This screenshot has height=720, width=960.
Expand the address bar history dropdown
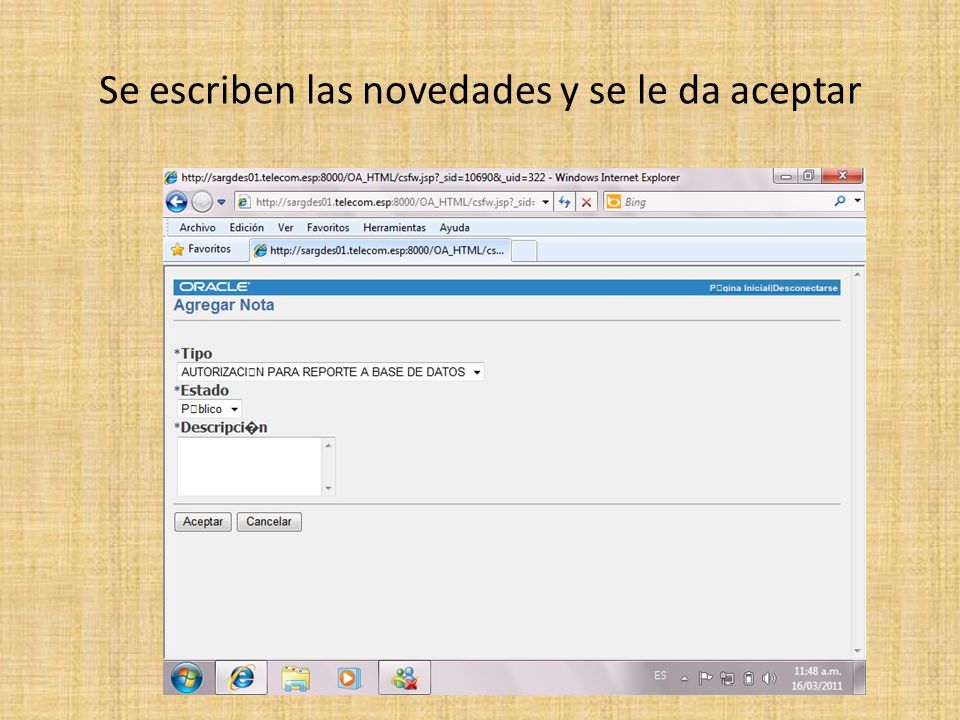[545, 202]
